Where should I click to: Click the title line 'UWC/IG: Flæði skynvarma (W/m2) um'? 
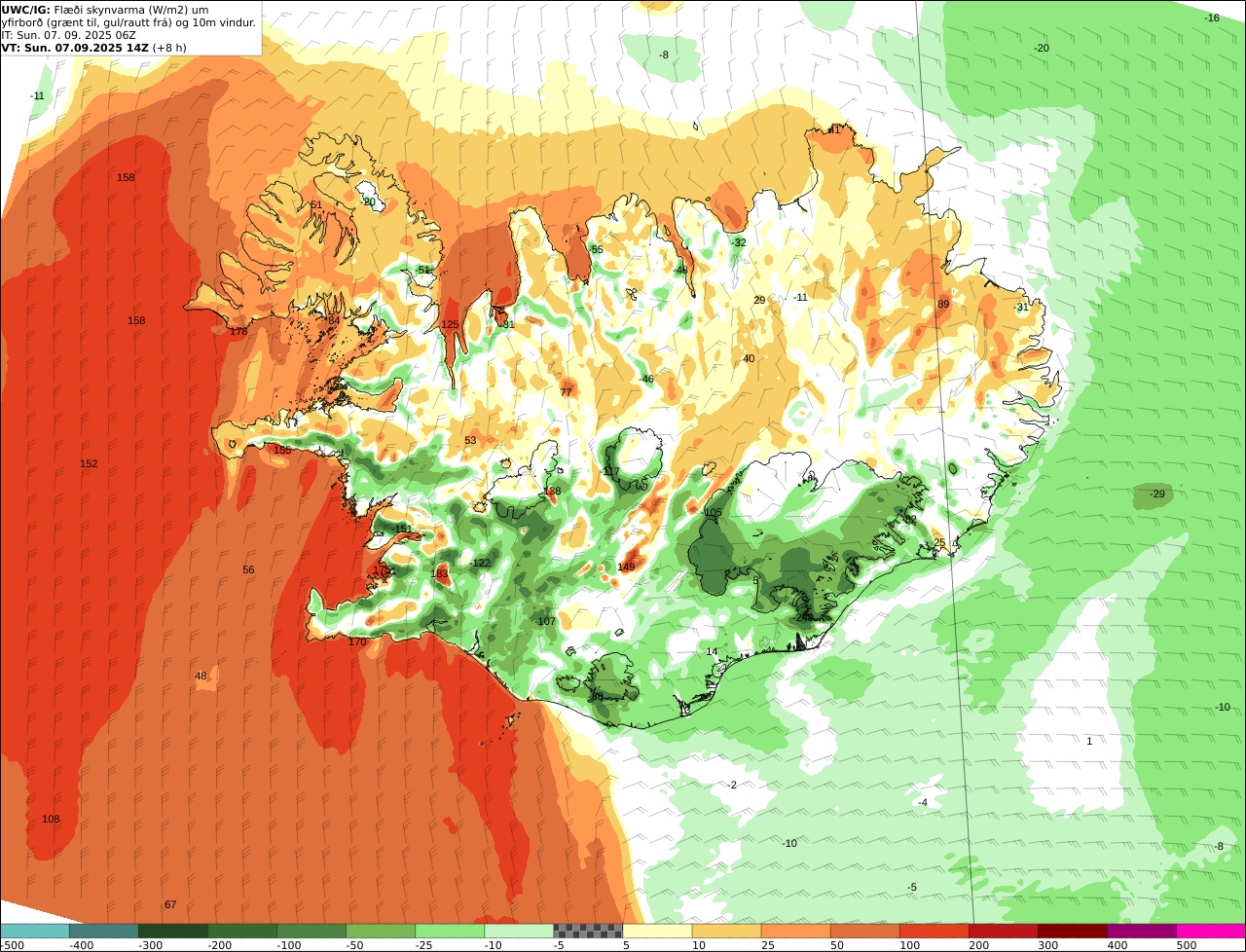click(105, 9)
